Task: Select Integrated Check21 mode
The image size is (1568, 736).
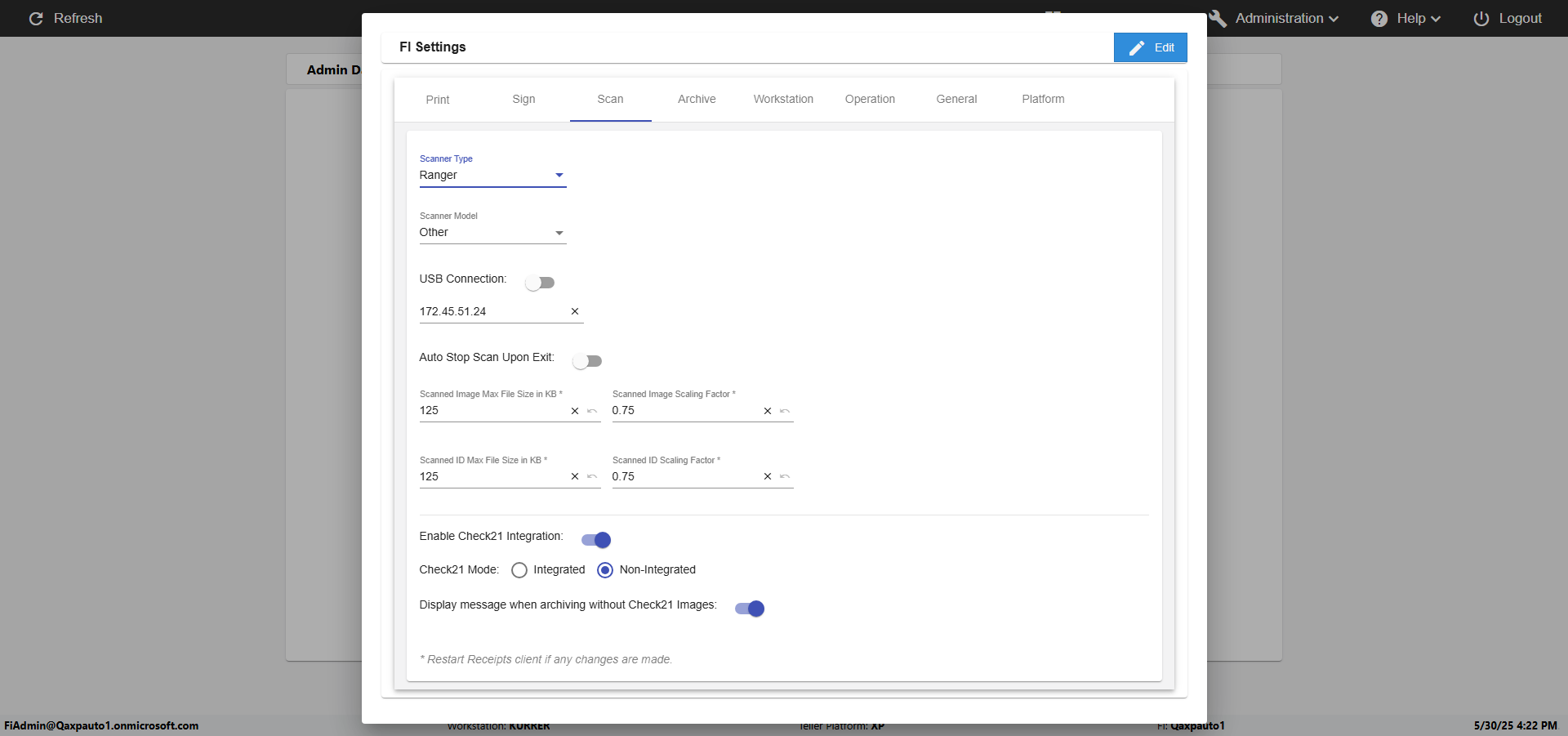Action: pos(519,570)
